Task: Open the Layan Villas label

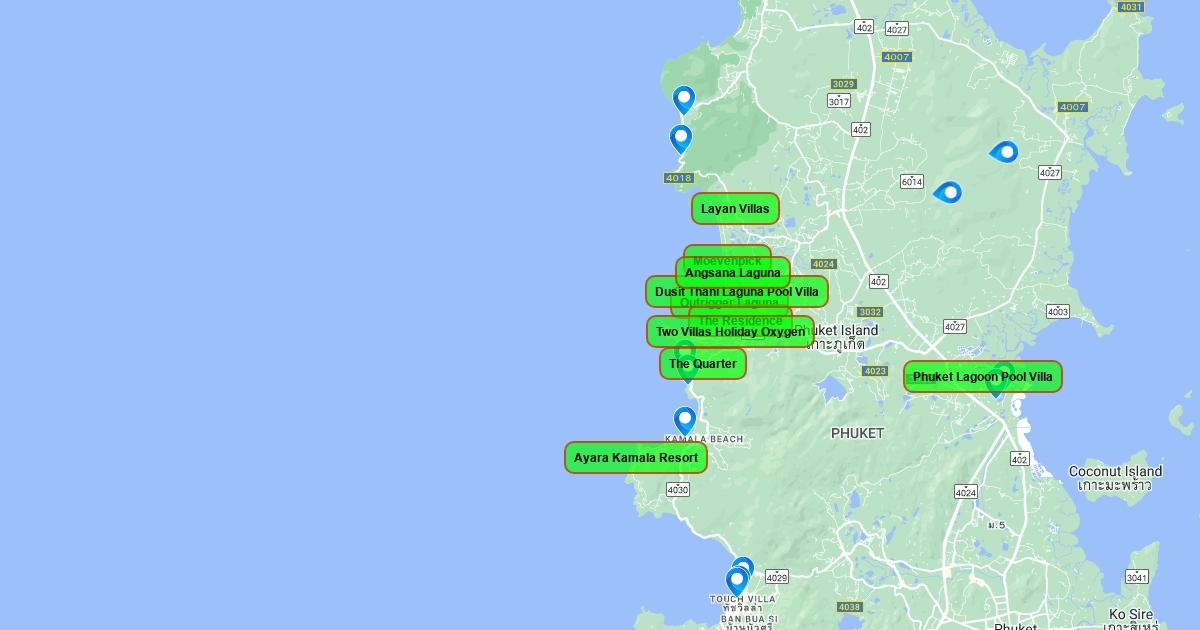Action: point(735,209)
